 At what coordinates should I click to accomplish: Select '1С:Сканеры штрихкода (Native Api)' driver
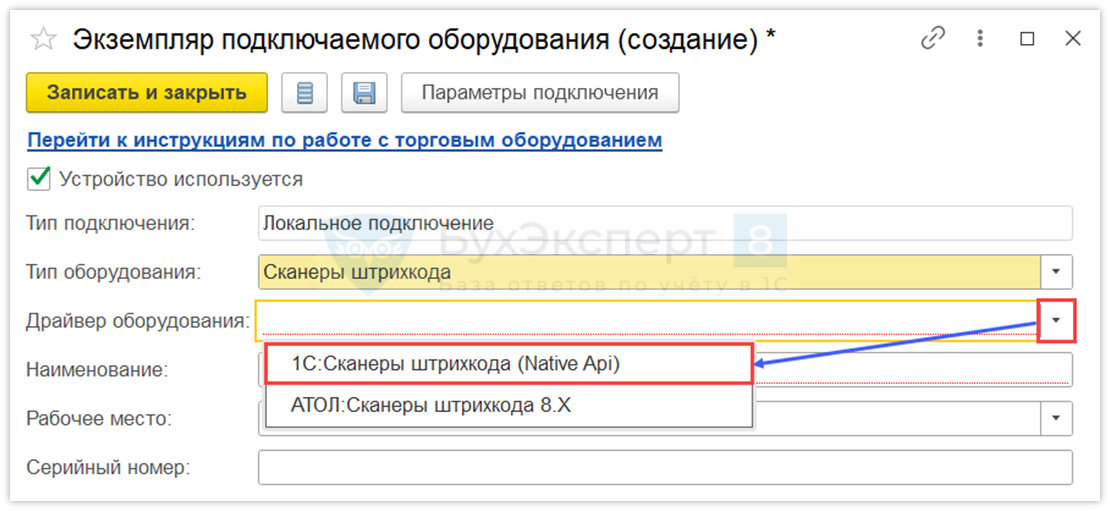508,364
